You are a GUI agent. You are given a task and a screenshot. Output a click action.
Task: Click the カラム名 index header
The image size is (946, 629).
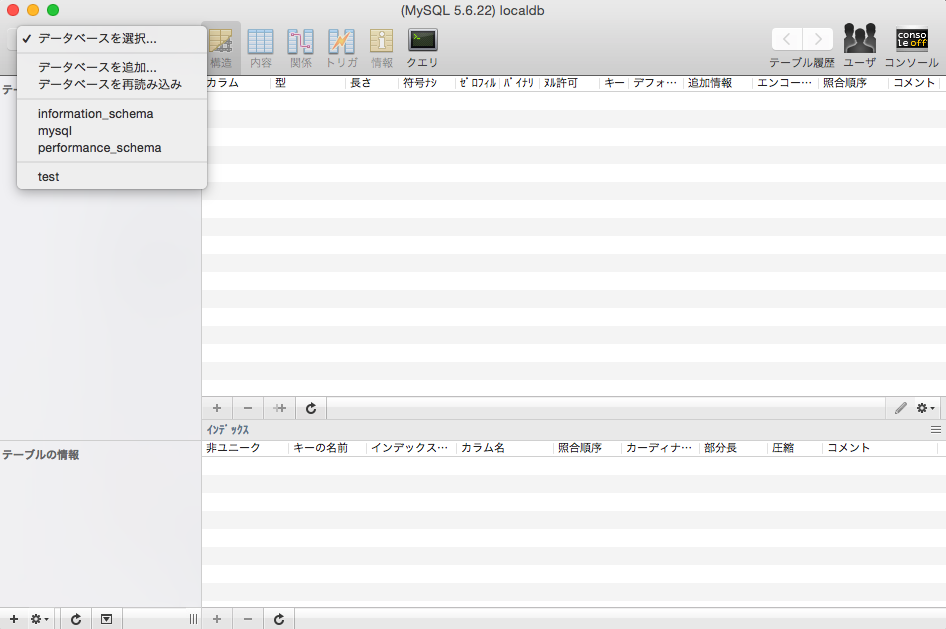[x=505, y=448]
